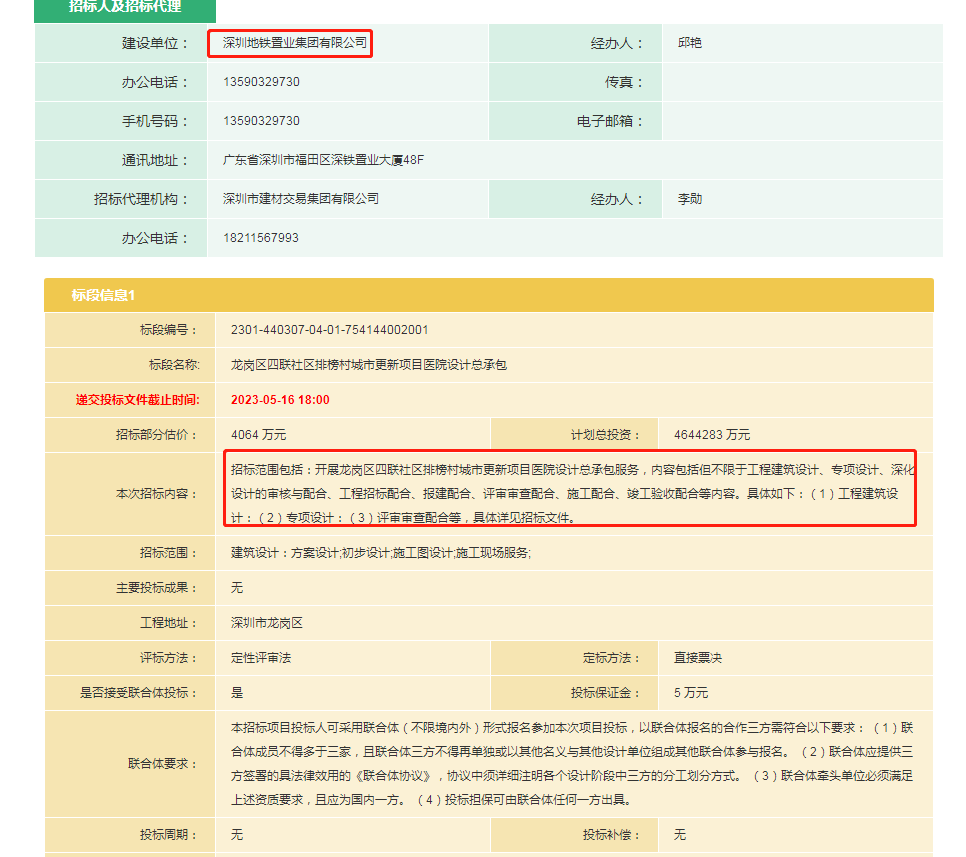
Task: Click the agency name 深圳市建材交易集团有限公司
Action: tap(301, 199)
